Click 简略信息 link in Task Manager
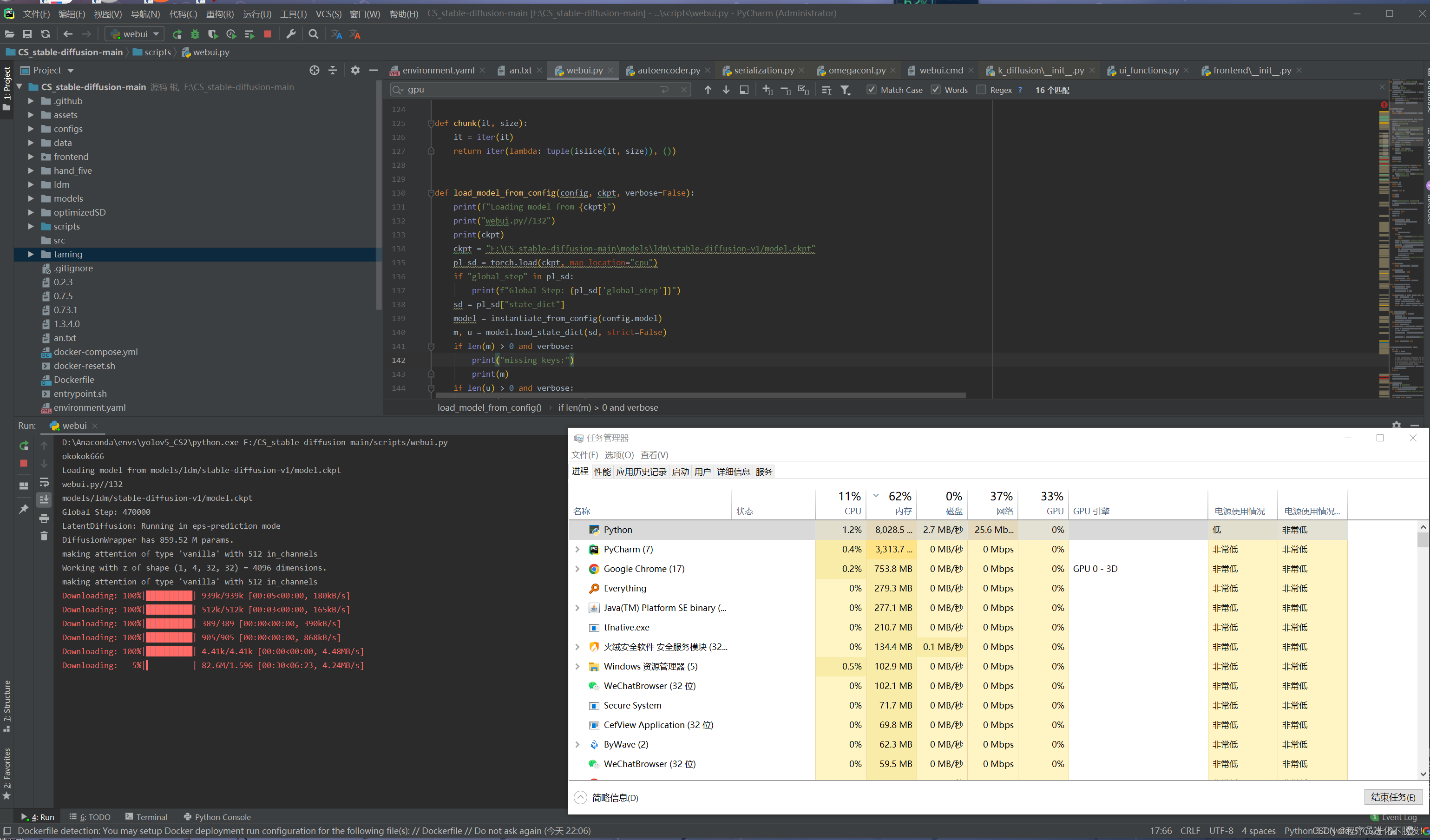1430x840 pixels. pos(614,797)
